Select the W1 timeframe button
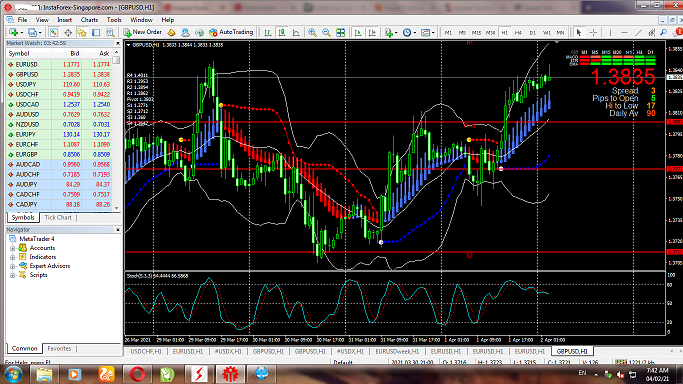683x384 pixels. [x=547, y=33]
